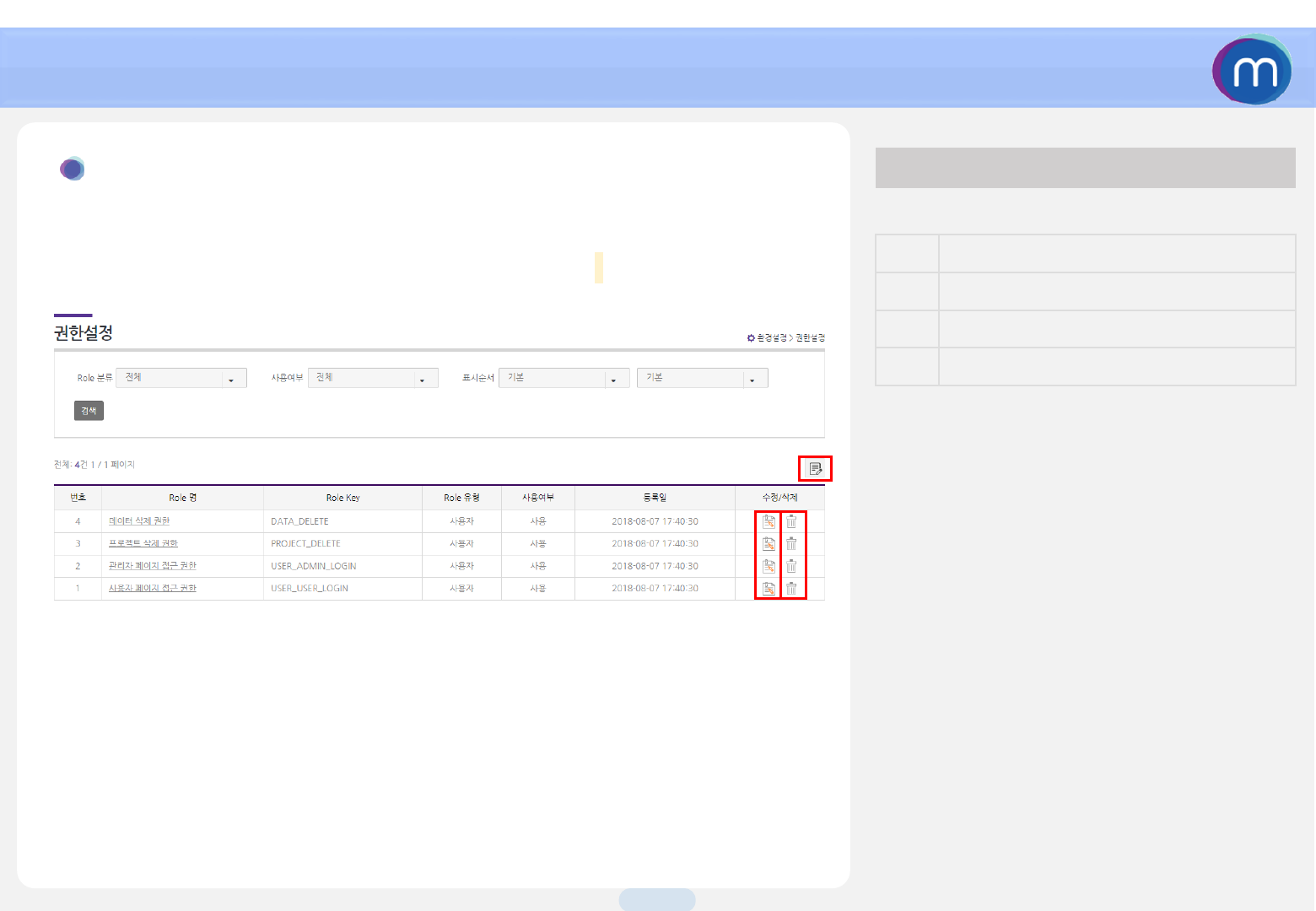Viewport: 1316px width, 911px height.
Task: Click the 번호 column header
Action: coord(78,498)
